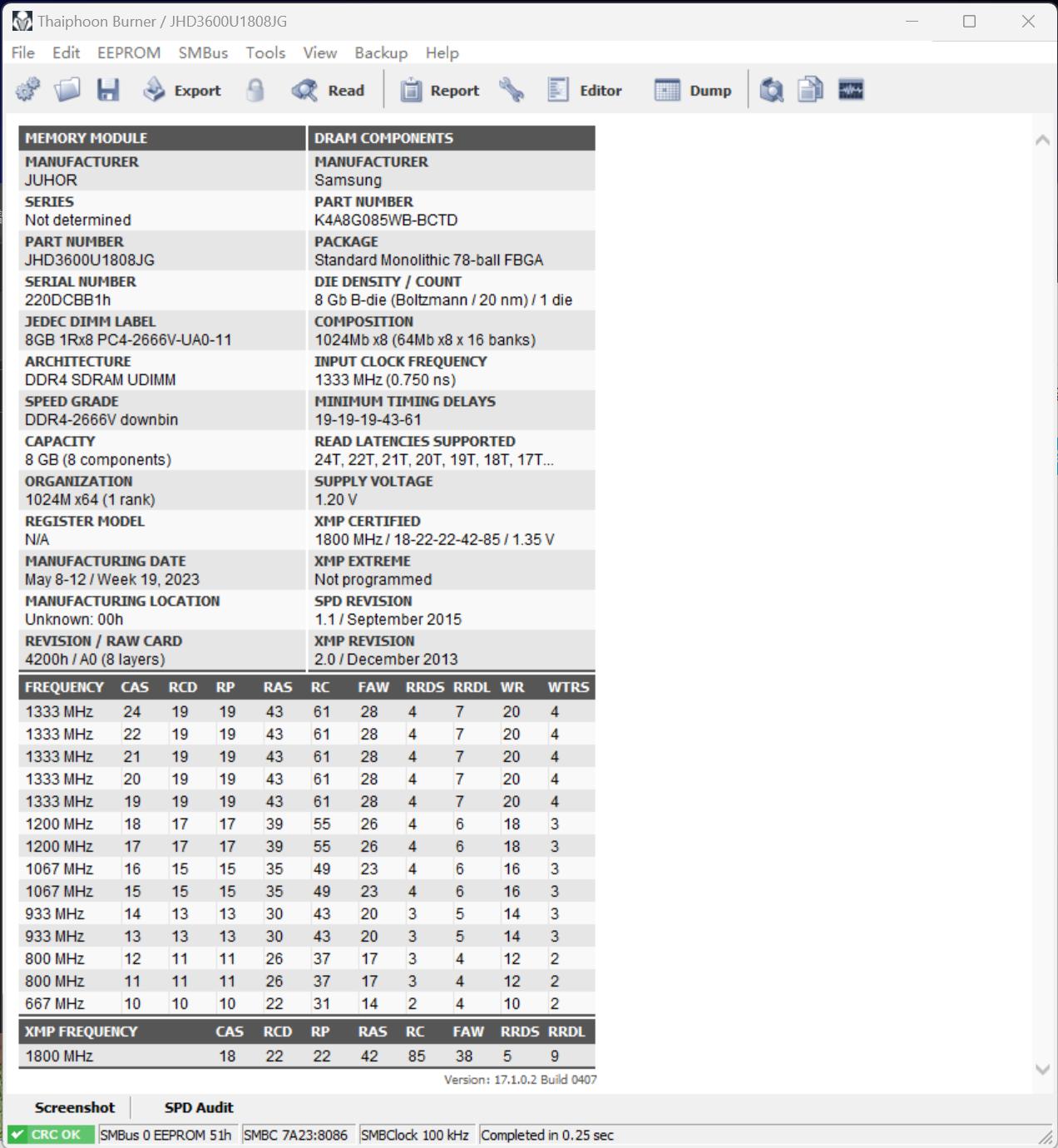Click the copy documents icon in the toolbar

tap(811, 90)
